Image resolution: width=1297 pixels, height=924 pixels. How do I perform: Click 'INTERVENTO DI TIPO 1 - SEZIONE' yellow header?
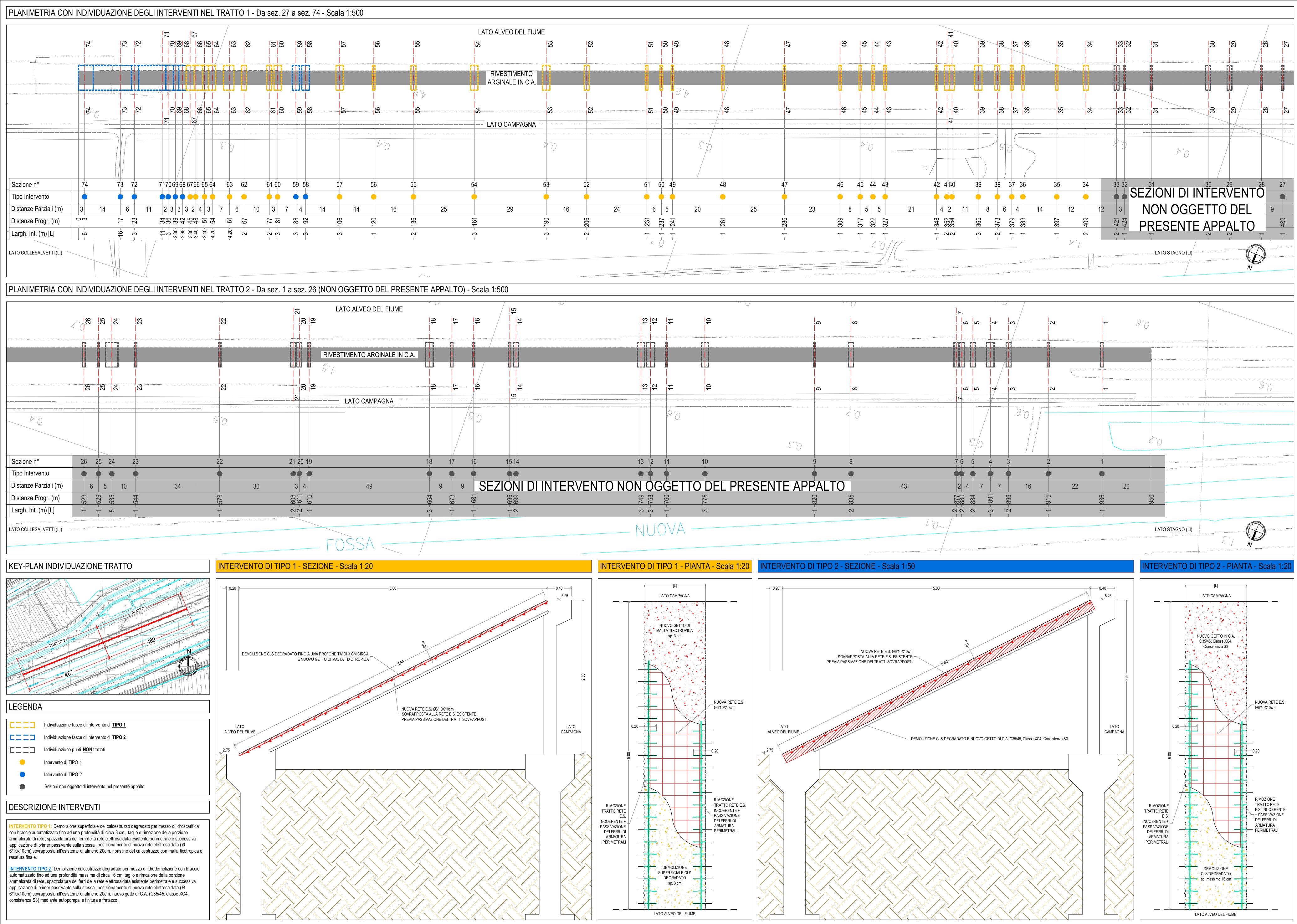(403, 566)
